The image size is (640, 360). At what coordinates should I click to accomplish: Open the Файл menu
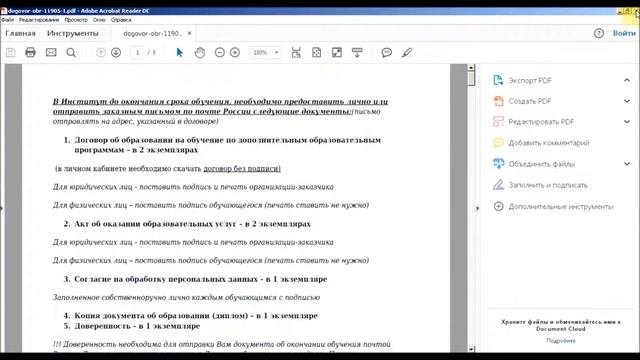click(x=8, y=20)
